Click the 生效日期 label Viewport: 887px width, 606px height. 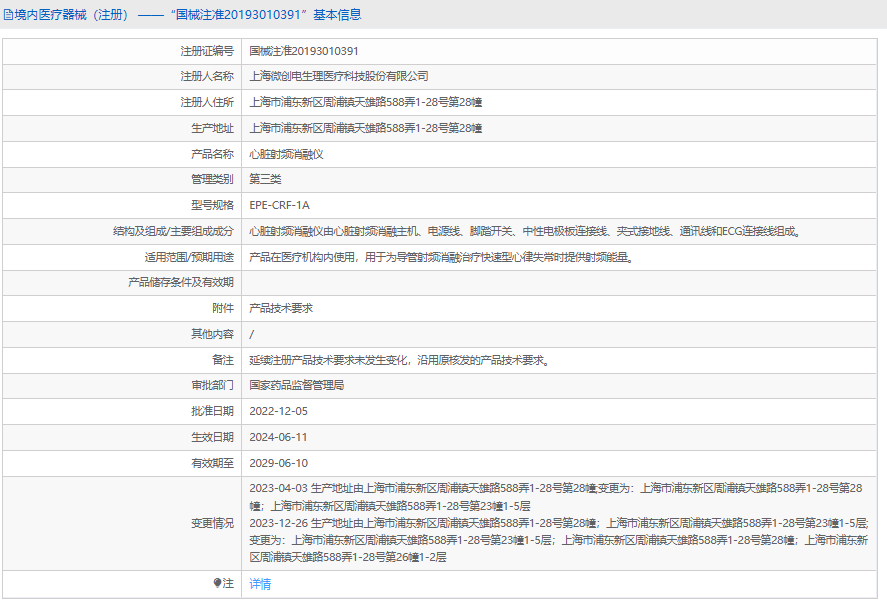click(212, 437)
